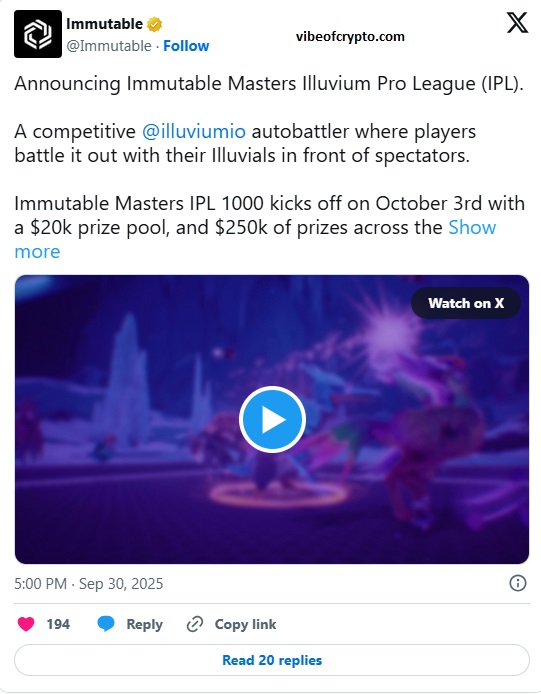Click the Watch on X button
541x694 pixels.
(466, 303)
